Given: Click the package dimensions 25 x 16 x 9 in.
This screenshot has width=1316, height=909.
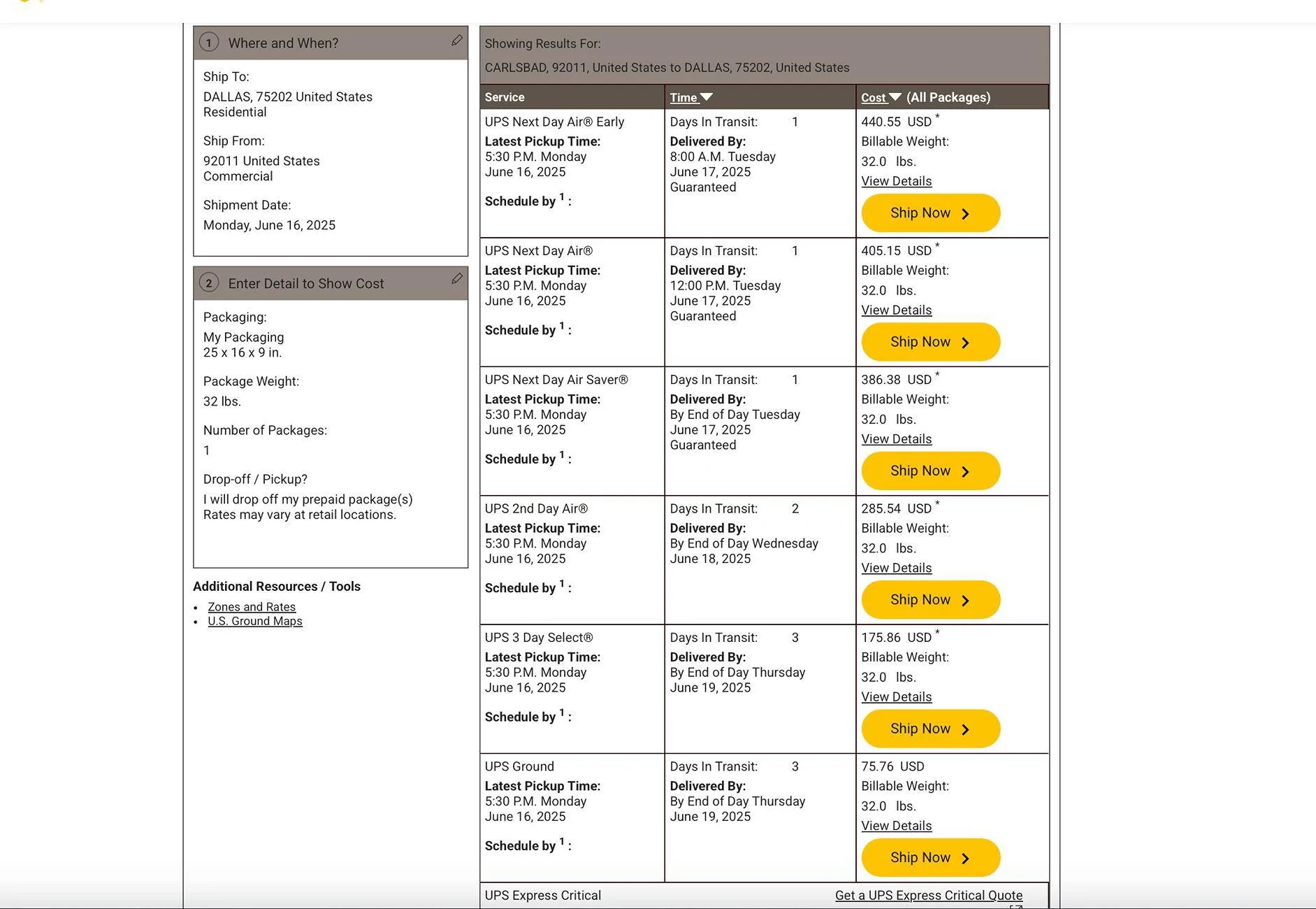Looking at the screenshot, I should pos(243,352).
